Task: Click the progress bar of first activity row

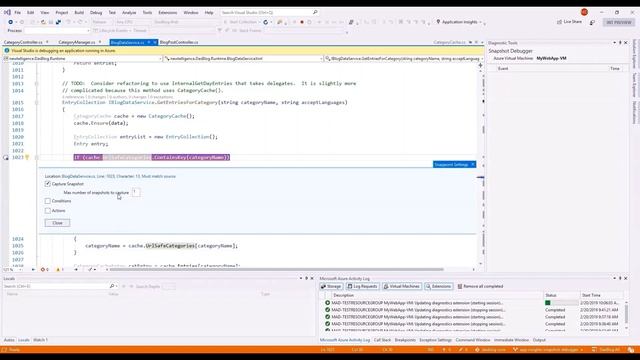Action: coord(562,303)
